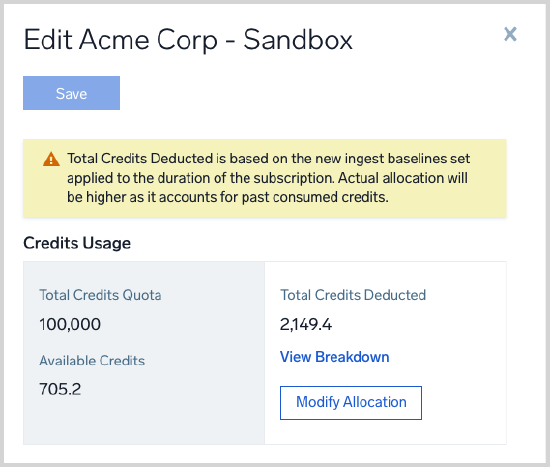The width and height of the screenshot is (550, 467).
Task: Click the yellow warning banner's first line
Action: (x=268, y=159)
